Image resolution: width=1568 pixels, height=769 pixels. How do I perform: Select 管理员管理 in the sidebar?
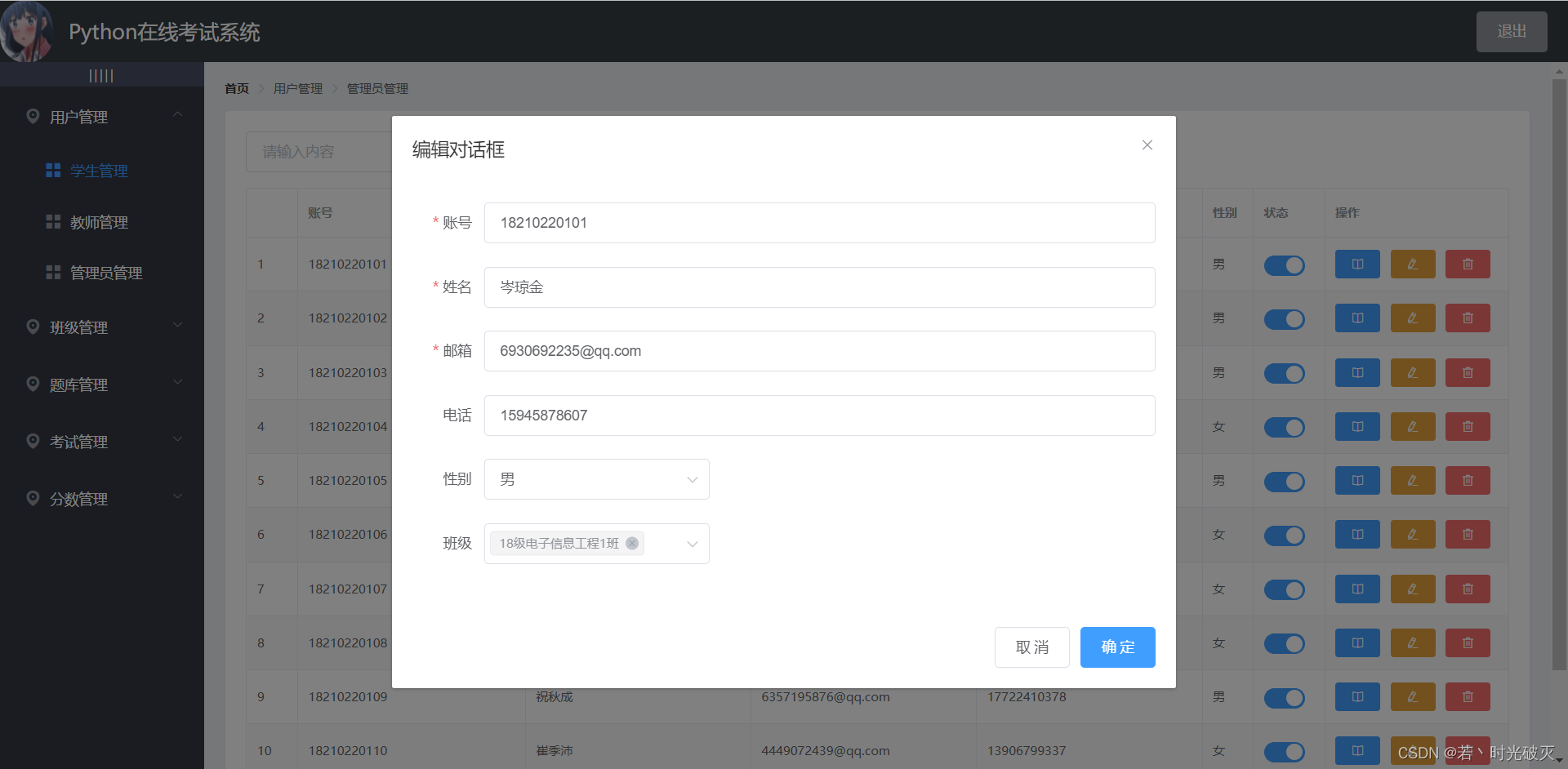106,273
